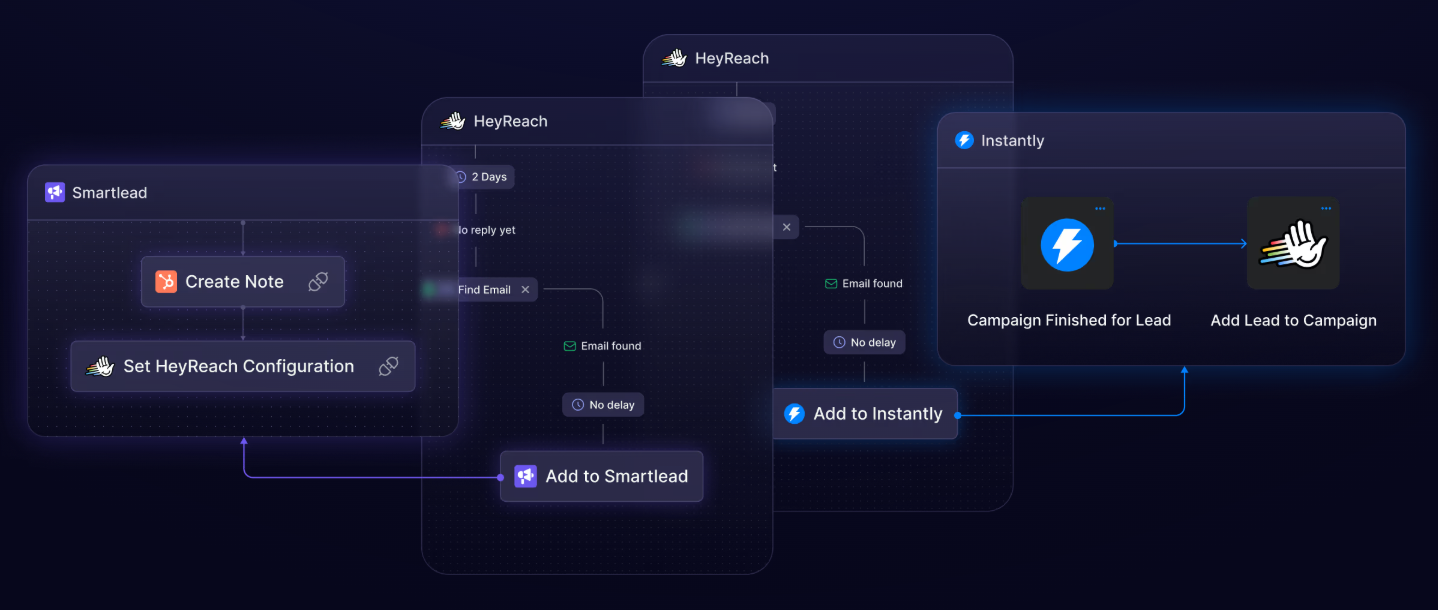Image resolution: width=1438 pixels, height=610 pixels.
Task: Click 'HeyReach' title text of front panel
Action: pos(511,122)
